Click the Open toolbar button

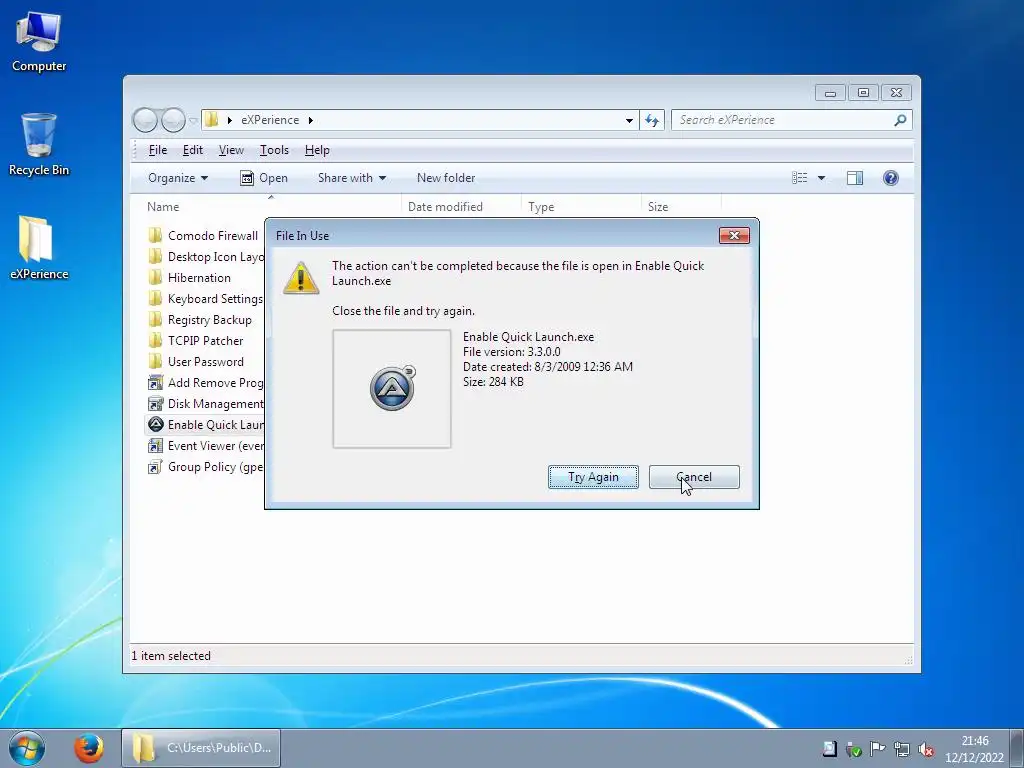pyautogui.click(x=264, y=178)
